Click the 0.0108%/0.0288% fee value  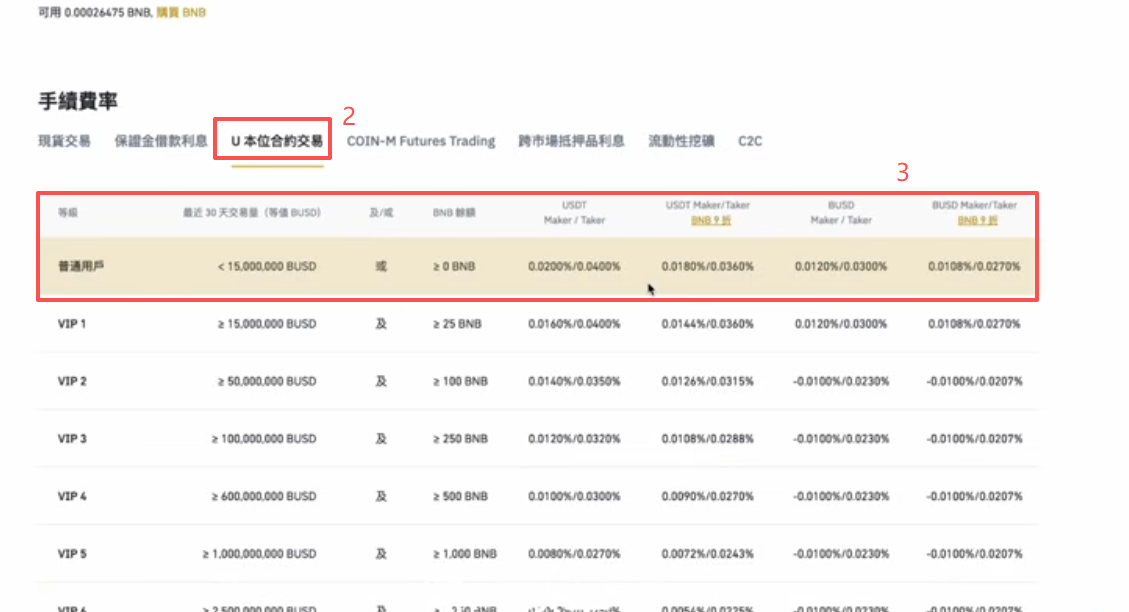click(708, 438)
